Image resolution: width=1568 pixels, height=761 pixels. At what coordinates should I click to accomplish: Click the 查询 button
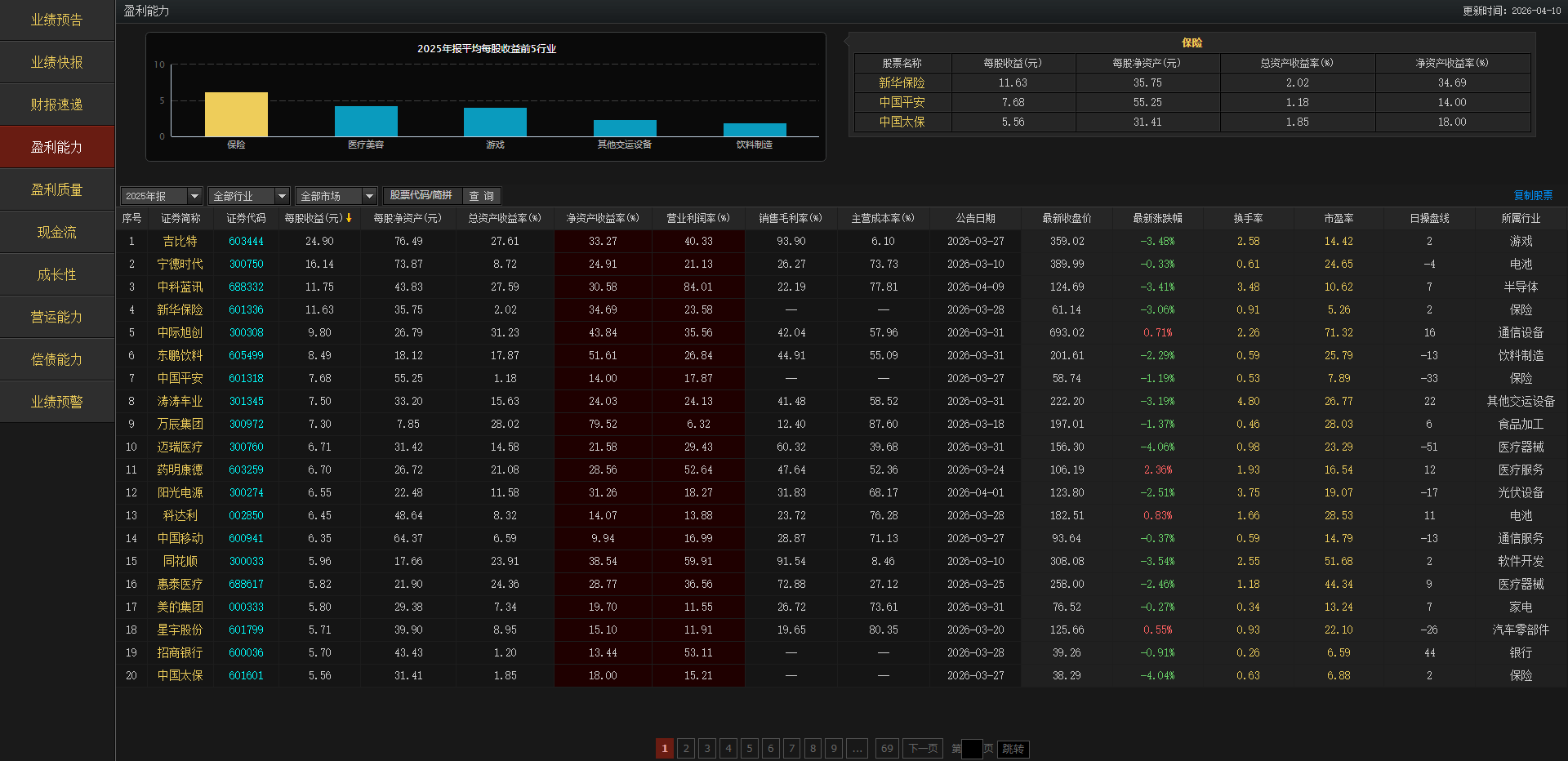point(481,196)
